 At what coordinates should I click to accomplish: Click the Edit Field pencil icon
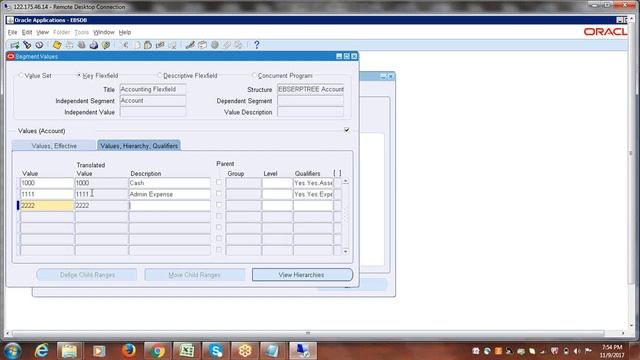coord(190,45)
